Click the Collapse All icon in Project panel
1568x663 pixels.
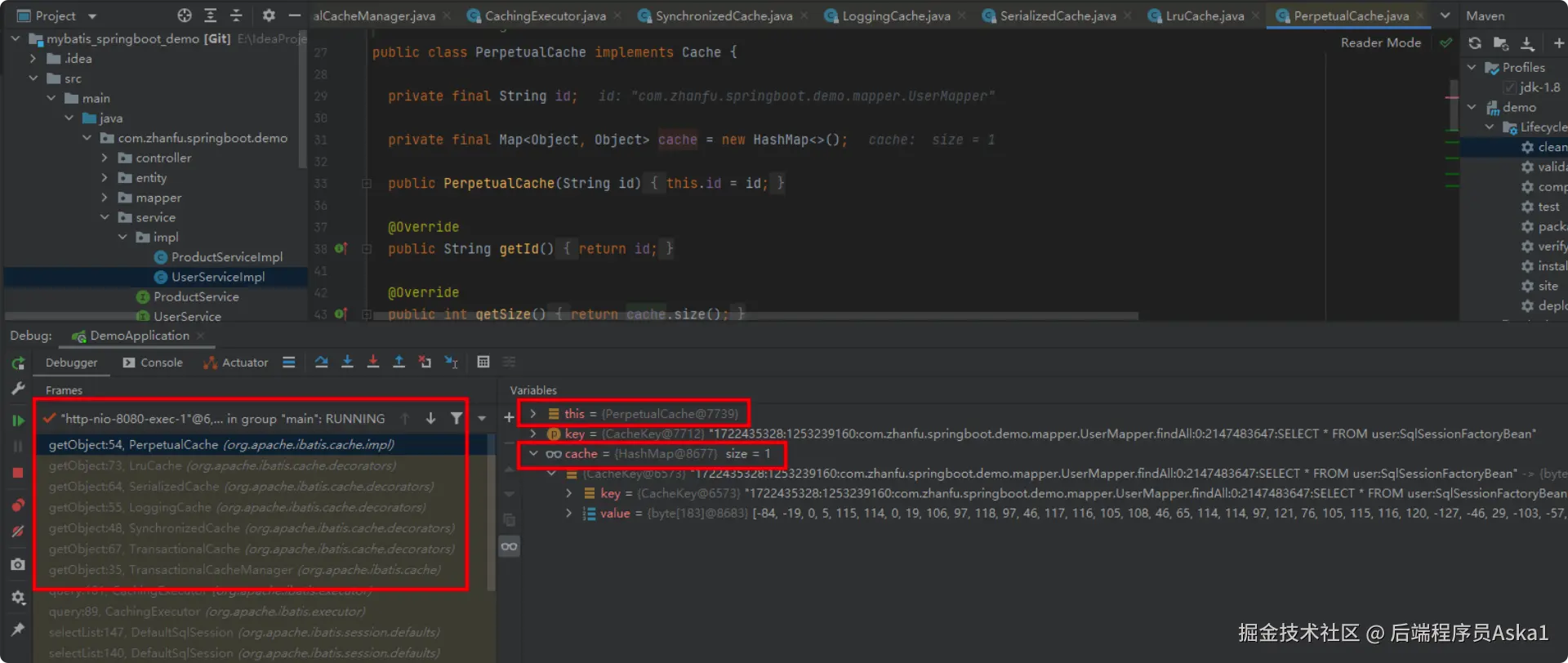237,16
